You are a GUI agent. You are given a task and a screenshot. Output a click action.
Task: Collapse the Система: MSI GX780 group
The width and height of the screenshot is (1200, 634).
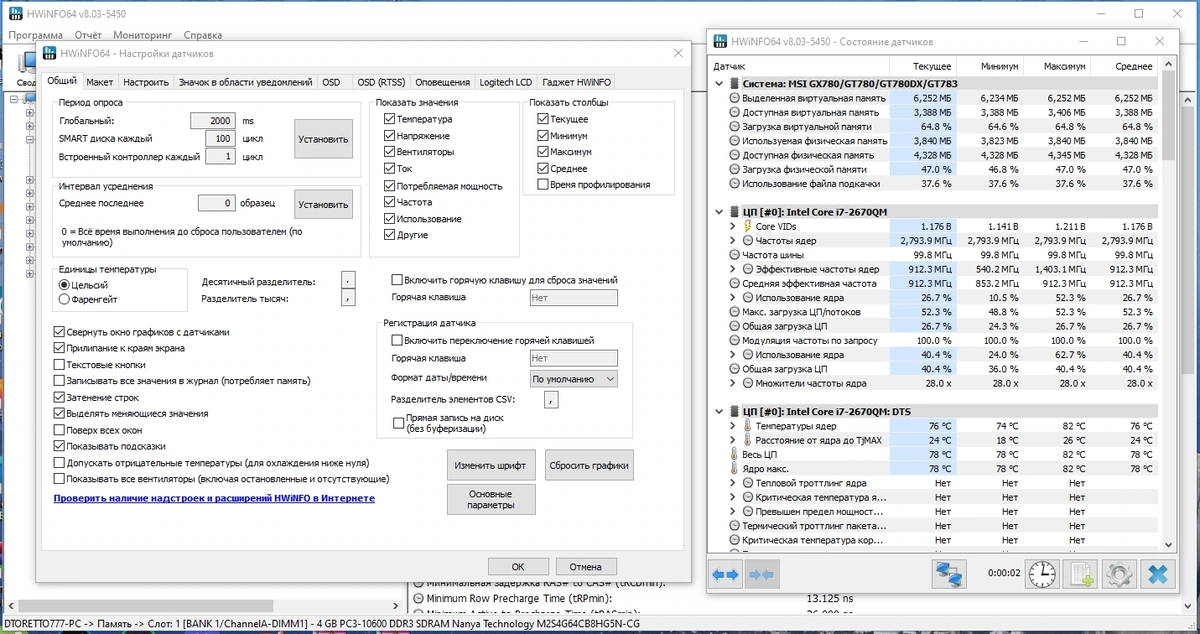(720, 84)
